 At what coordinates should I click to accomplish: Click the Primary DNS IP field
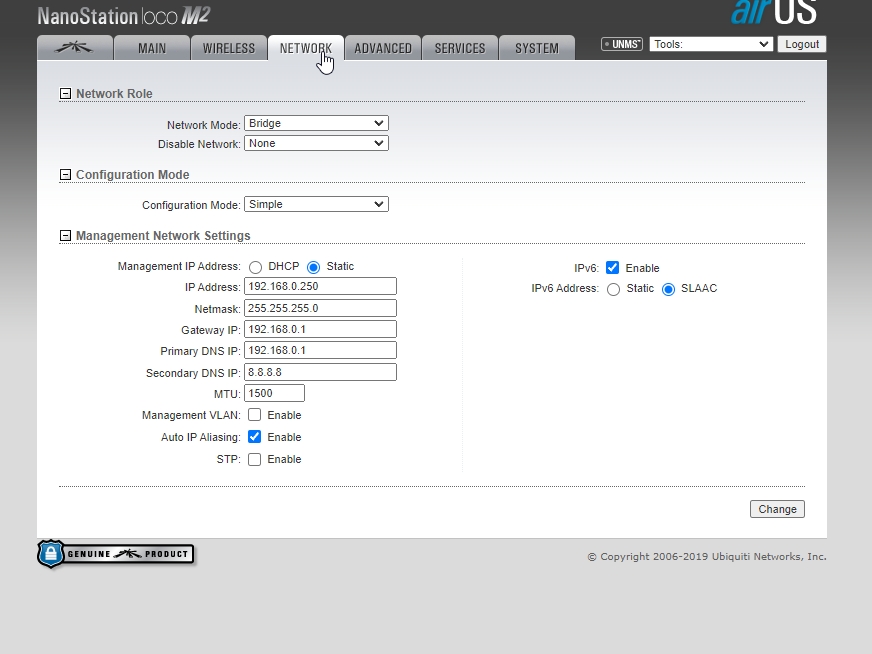[x=320, y=350]
